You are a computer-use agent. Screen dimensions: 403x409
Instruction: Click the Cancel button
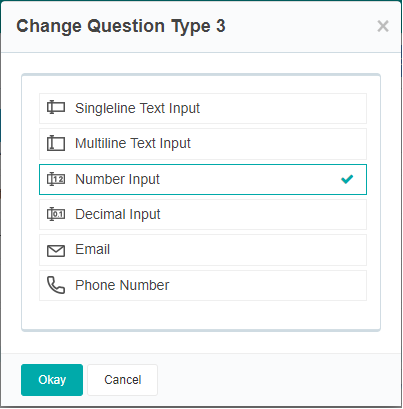click(x=123, y=380)
